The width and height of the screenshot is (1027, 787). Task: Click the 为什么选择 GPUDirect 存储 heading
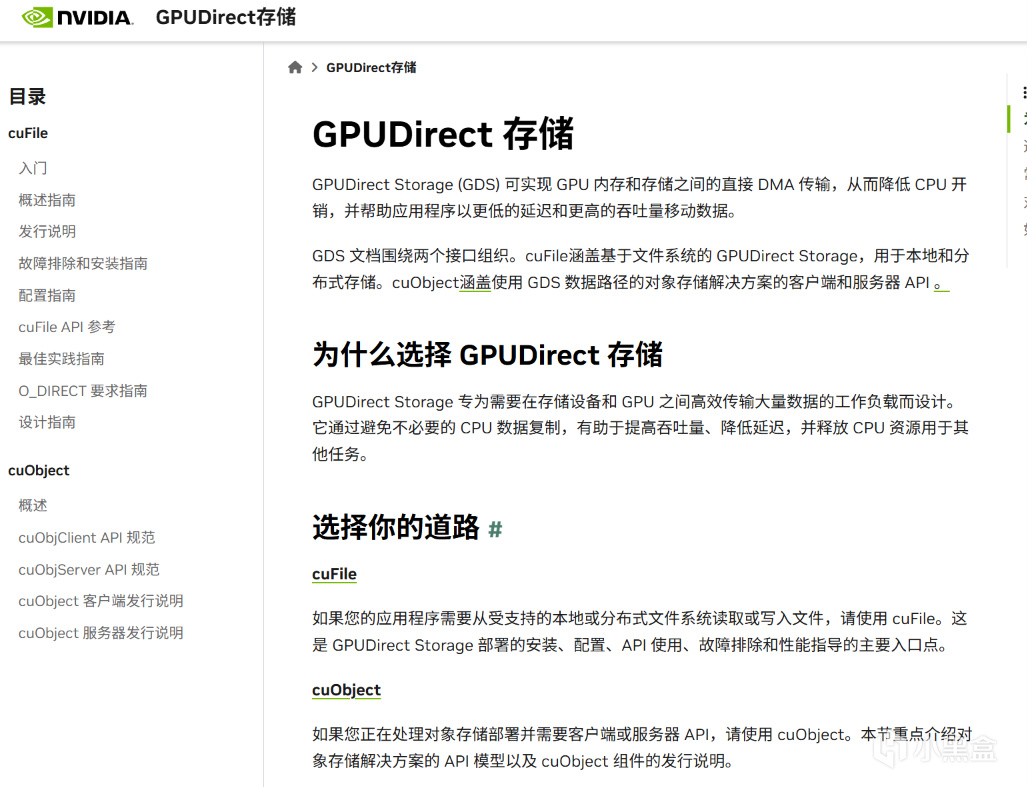click(x=487, y=355)
